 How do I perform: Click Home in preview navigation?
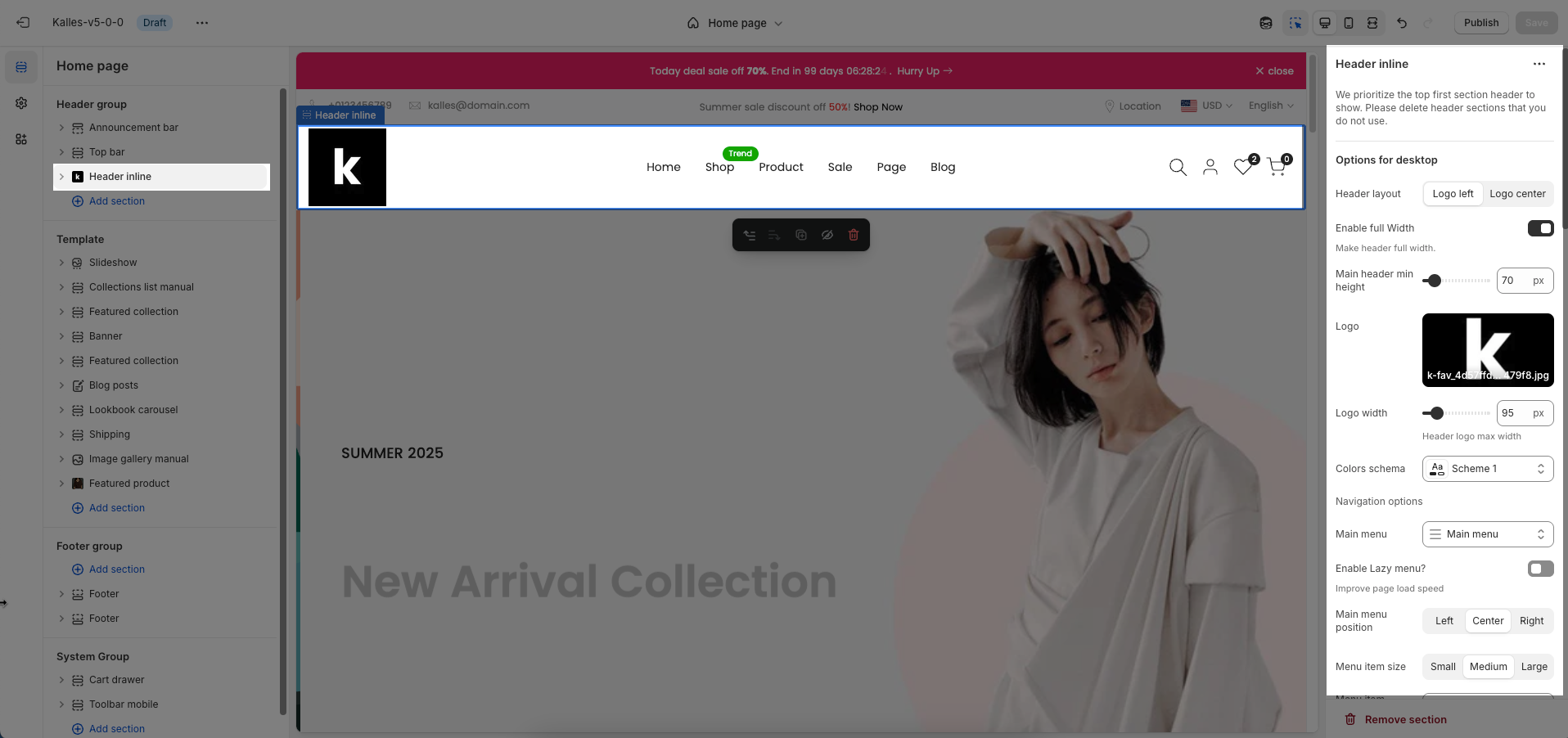pyautogui.click(x=664, y=167)
